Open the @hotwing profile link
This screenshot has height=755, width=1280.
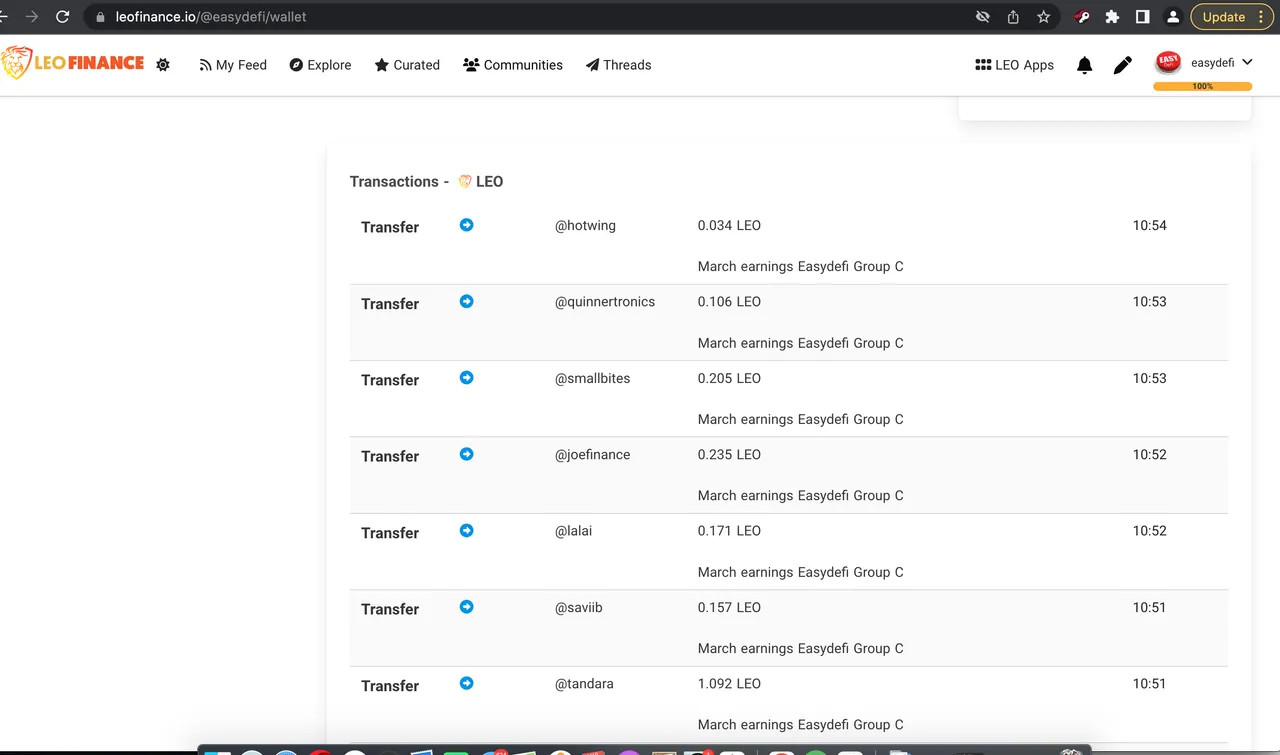pyautogui.click(x=585, y=226)
